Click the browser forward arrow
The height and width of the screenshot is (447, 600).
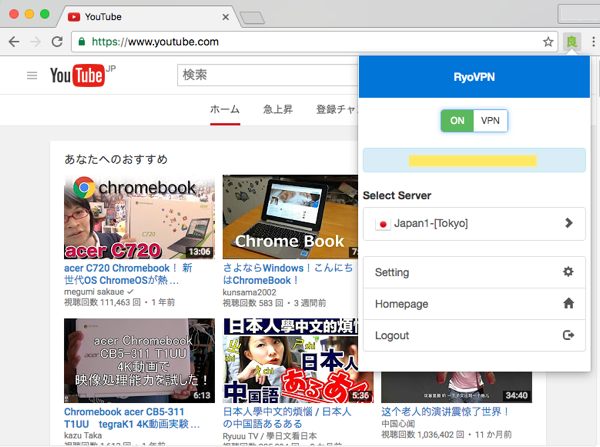pos(36,41)
